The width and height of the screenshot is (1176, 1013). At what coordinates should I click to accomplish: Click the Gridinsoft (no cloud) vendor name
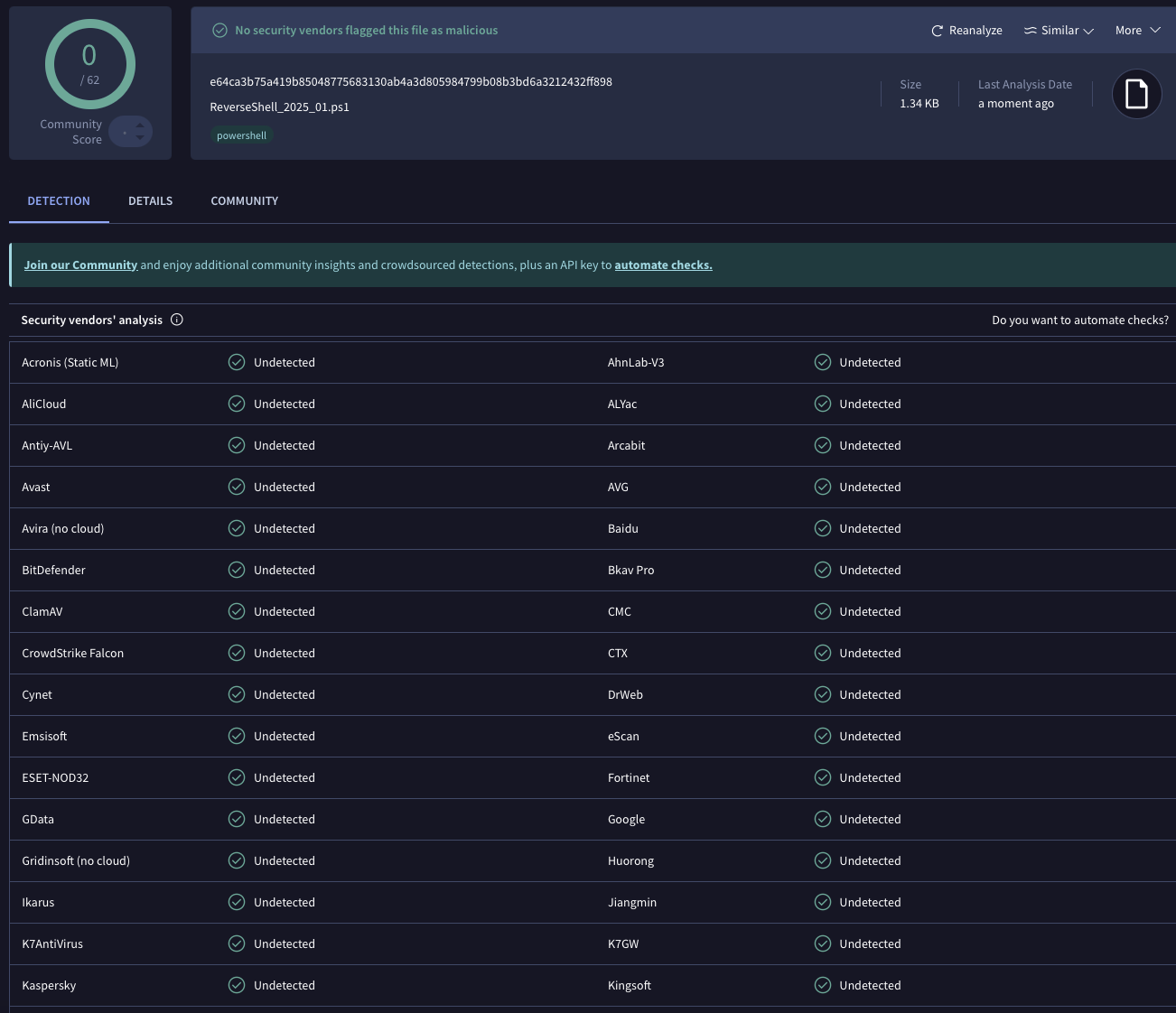click(x=76, y=861)
